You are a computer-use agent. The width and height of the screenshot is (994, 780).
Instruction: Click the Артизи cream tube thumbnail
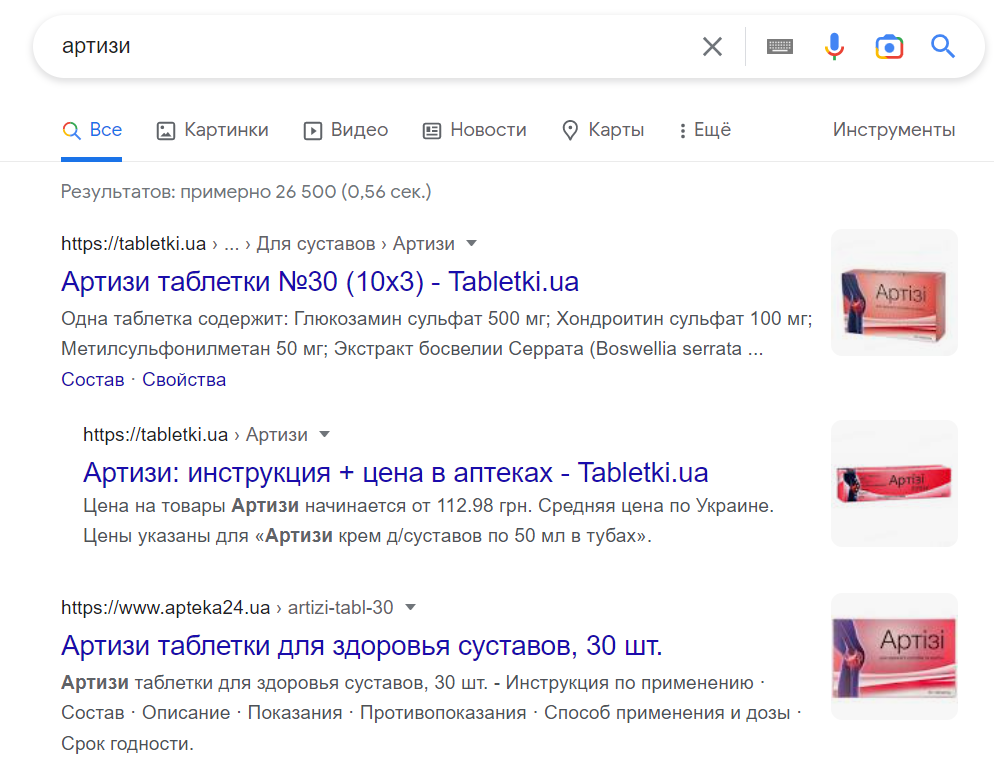[x=894, y=483]
